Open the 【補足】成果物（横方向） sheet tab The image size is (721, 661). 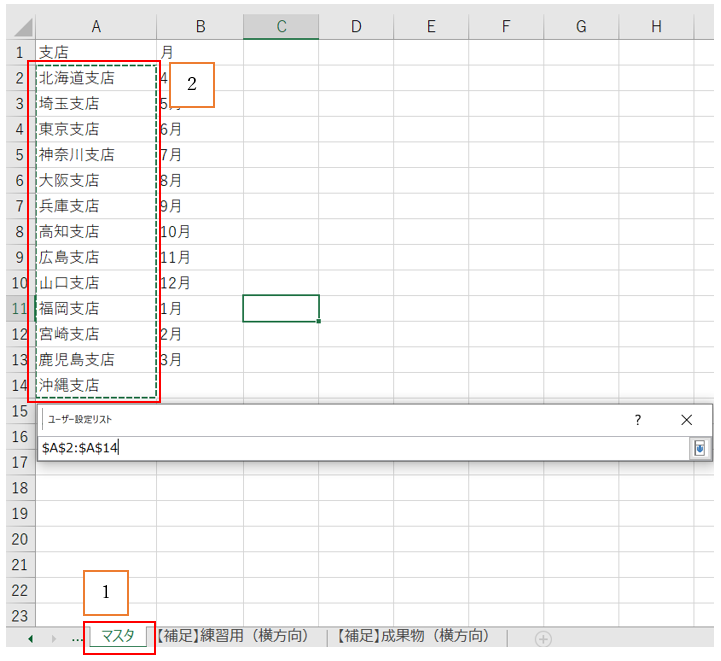(415, 637)
